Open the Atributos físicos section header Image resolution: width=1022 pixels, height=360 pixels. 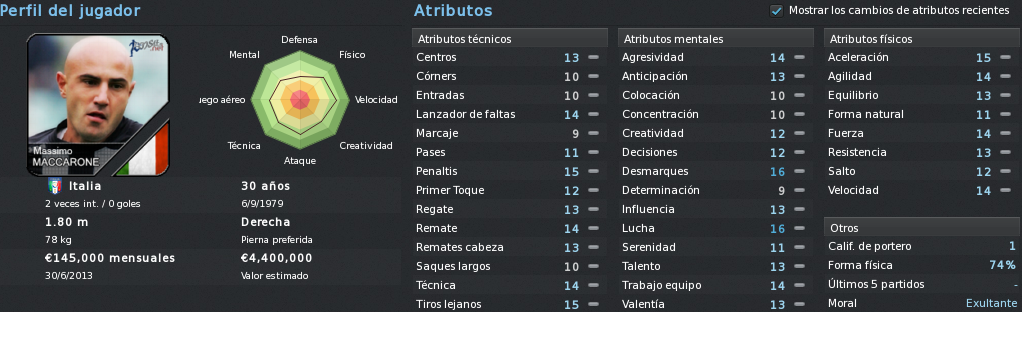tap(922, 38)
